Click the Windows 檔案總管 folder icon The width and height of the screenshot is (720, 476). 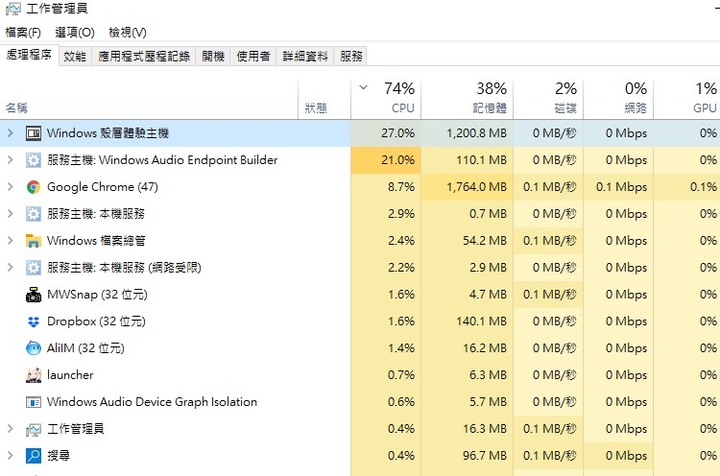pyautogui.click(x=33, y=241)
